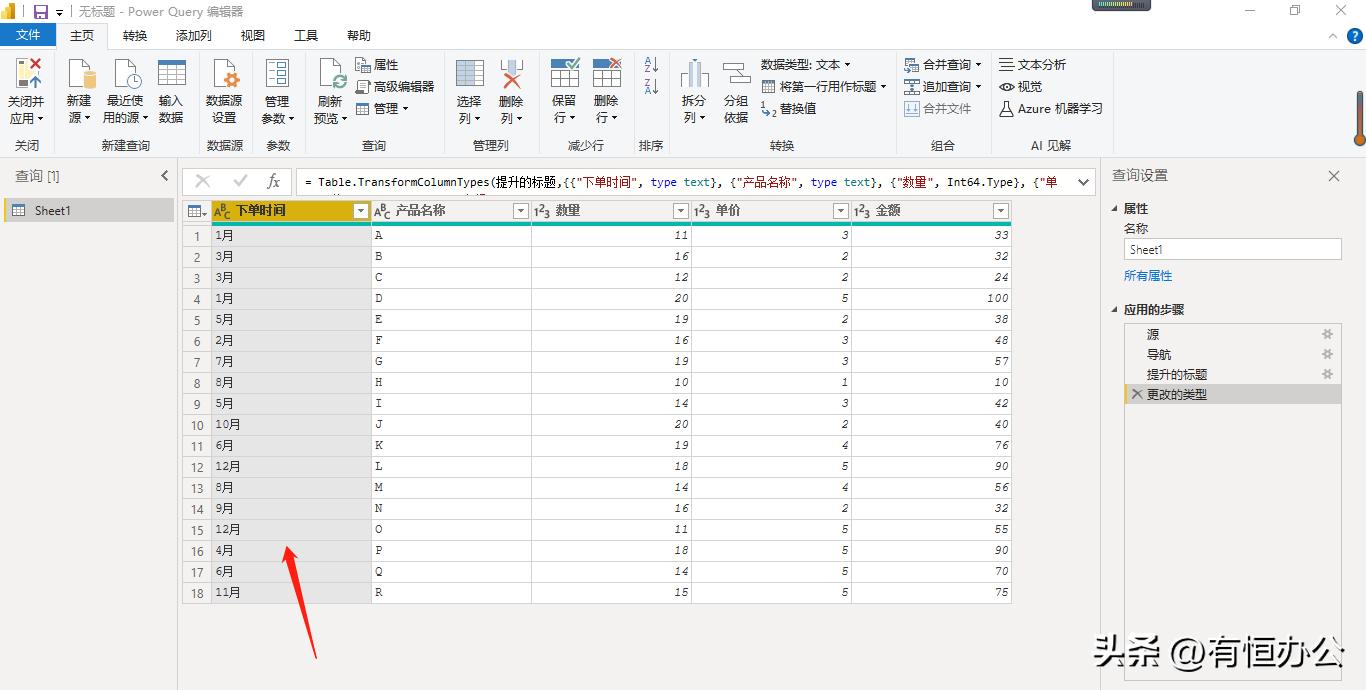Expand the formula bar with its chevron
The image size is (1366, 690).
(x=1082, y=183)
